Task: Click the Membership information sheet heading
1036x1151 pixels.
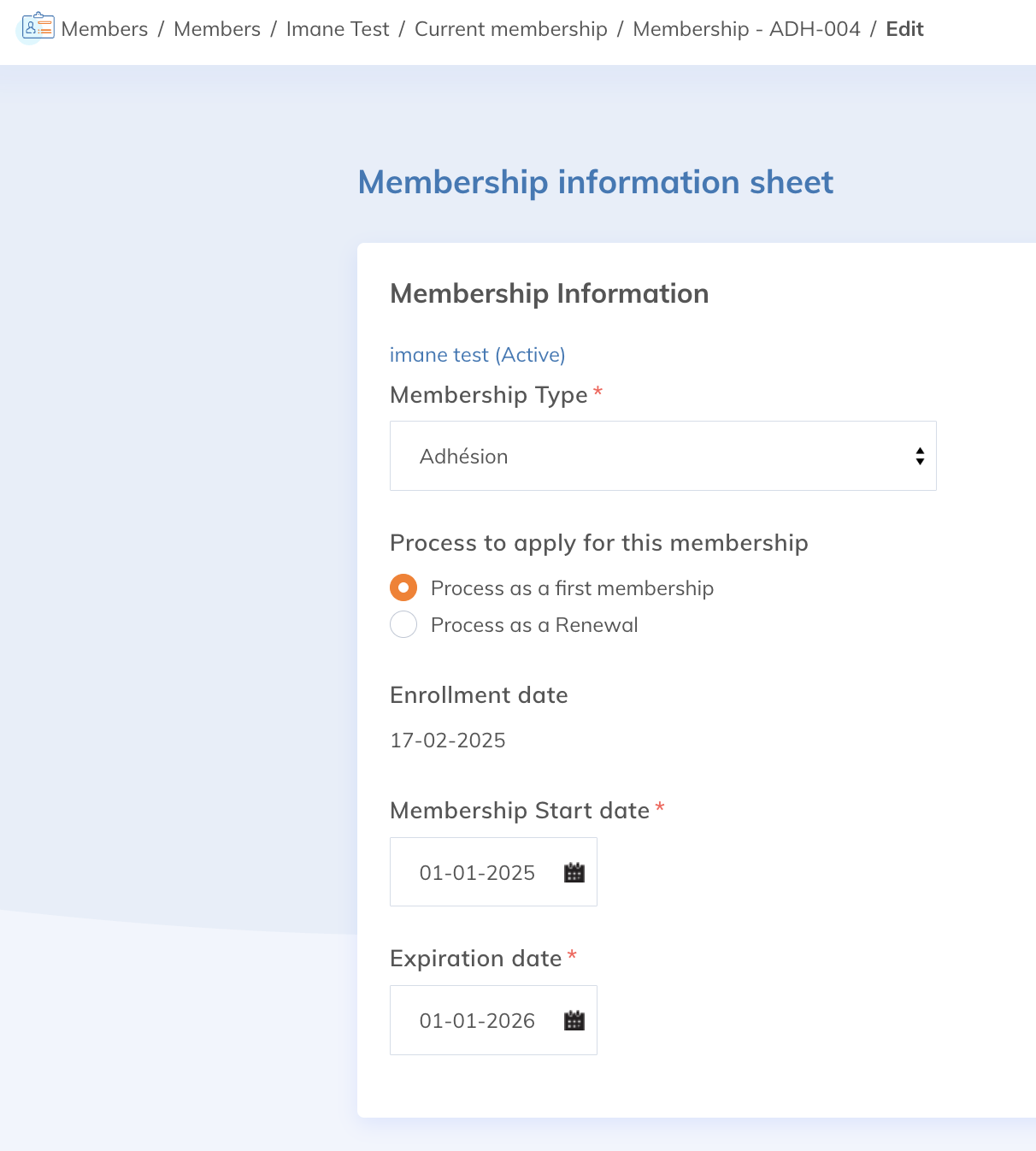Action: pyautogui.click(x=595, y=182)
